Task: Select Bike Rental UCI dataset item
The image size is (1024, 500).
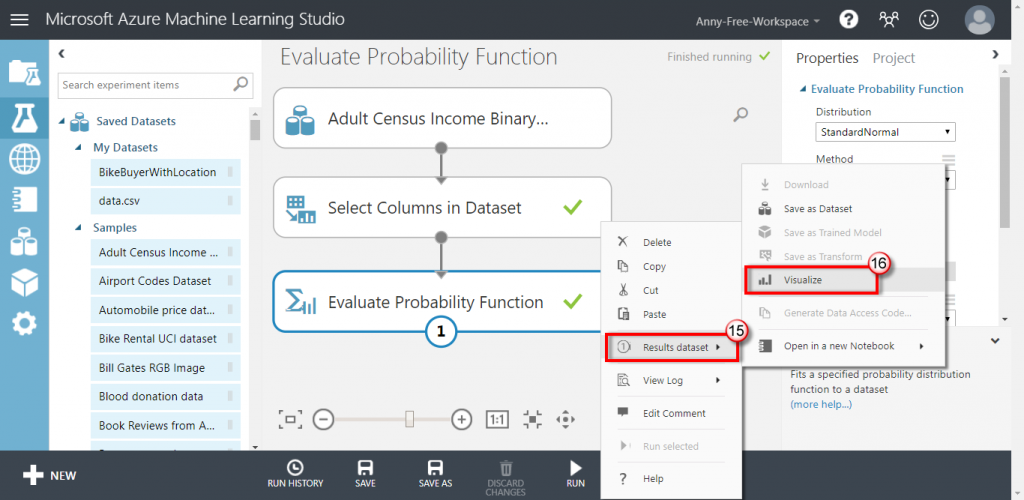Action: pyautogui.click(x=166, y=339)
